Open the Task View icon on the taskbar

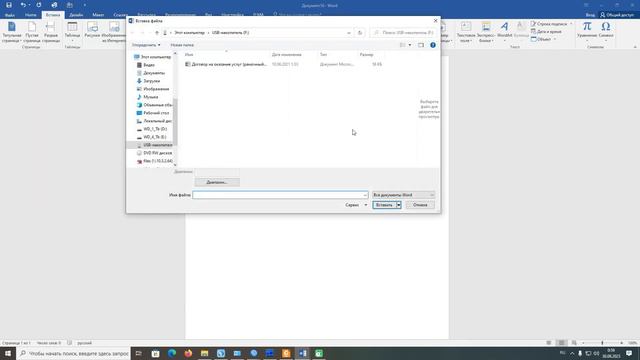point(138,353)
